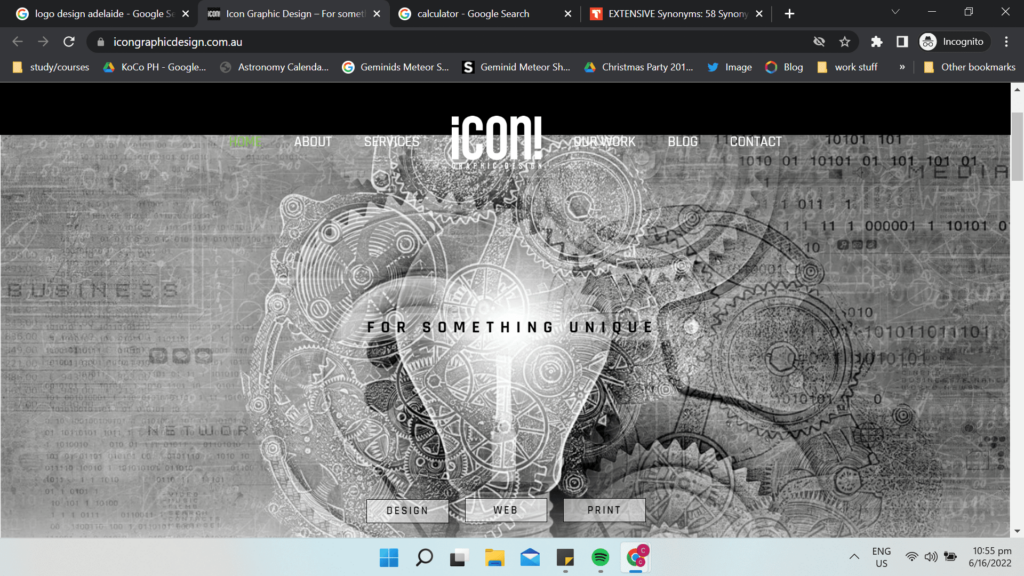The image size is (1024, 576).
Task: Click the PRINT button
Action: pyautogui.click(x=604, y=510)
